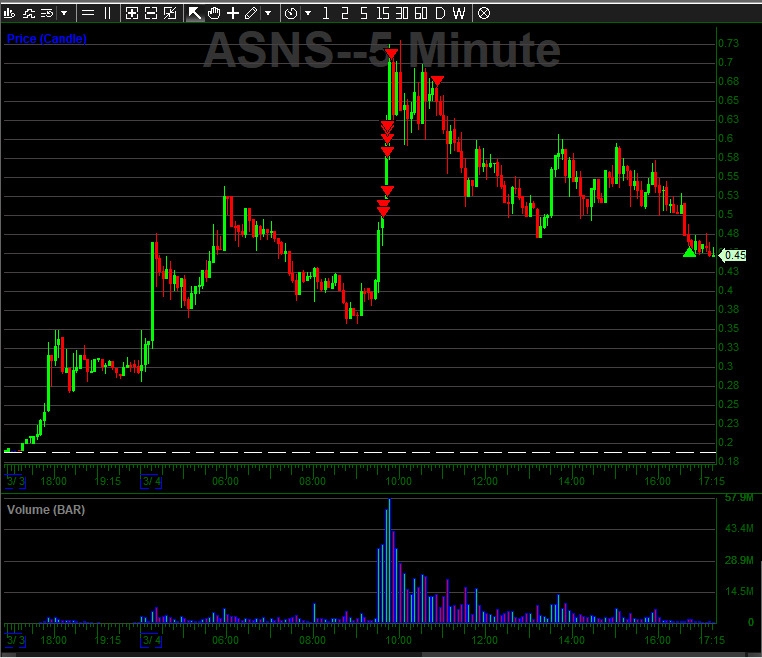The image size is (762, 658).
Task: Select the horizontal lines tool
Action: (88, 13)
